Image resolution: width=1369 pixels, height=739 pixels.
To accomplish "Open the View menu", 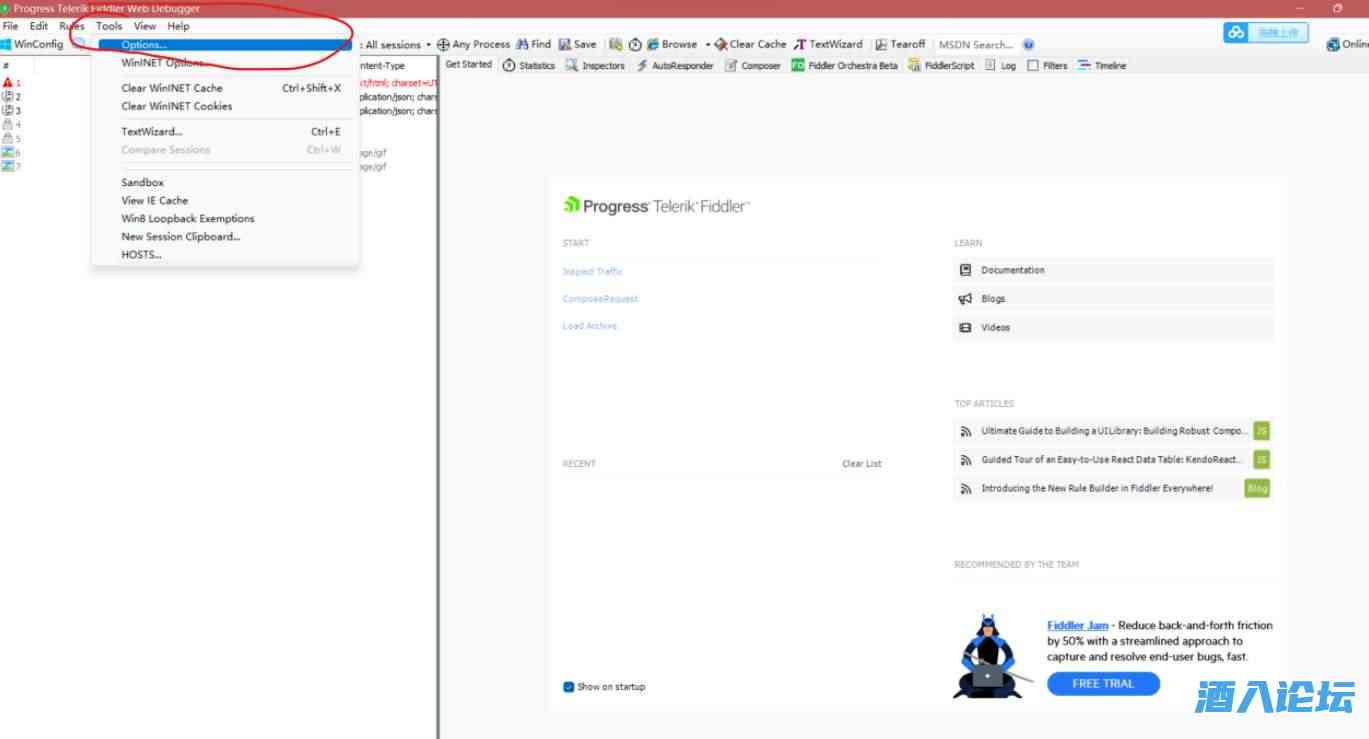I will [x=145, y=26].
